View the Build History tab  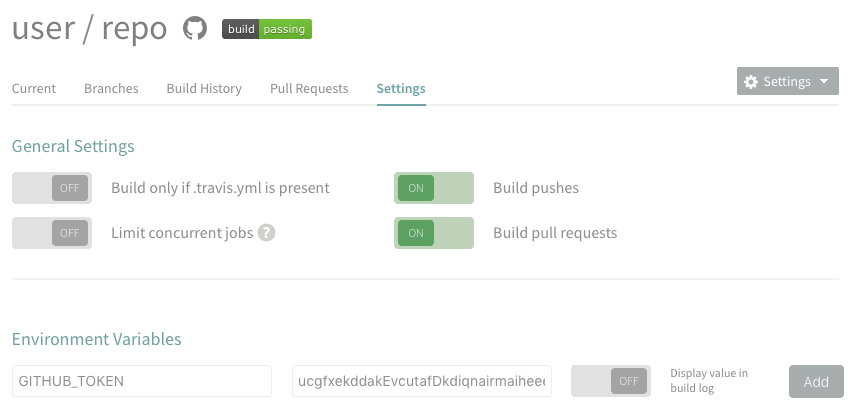click(204, 89)
